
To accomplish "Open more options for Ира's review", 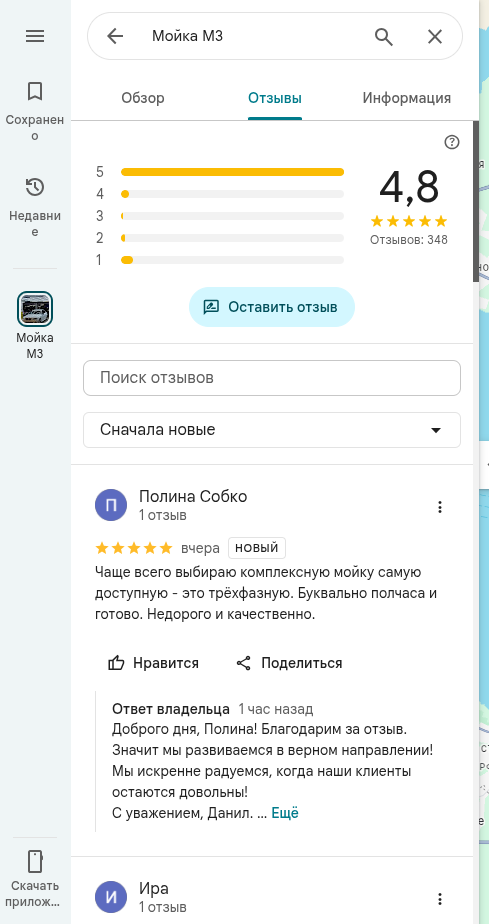I will (x=440, y=899).
